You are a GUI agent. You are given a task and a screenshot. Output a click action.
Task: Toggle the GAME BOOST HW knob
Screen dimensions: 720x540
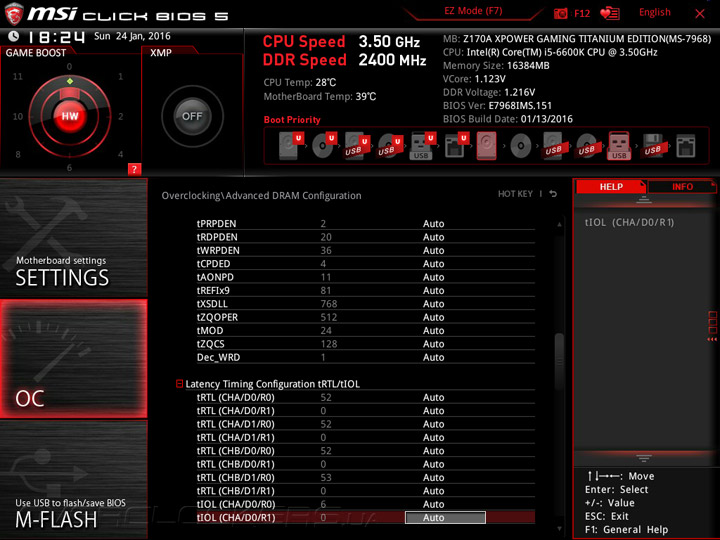(x=70, y=116)
